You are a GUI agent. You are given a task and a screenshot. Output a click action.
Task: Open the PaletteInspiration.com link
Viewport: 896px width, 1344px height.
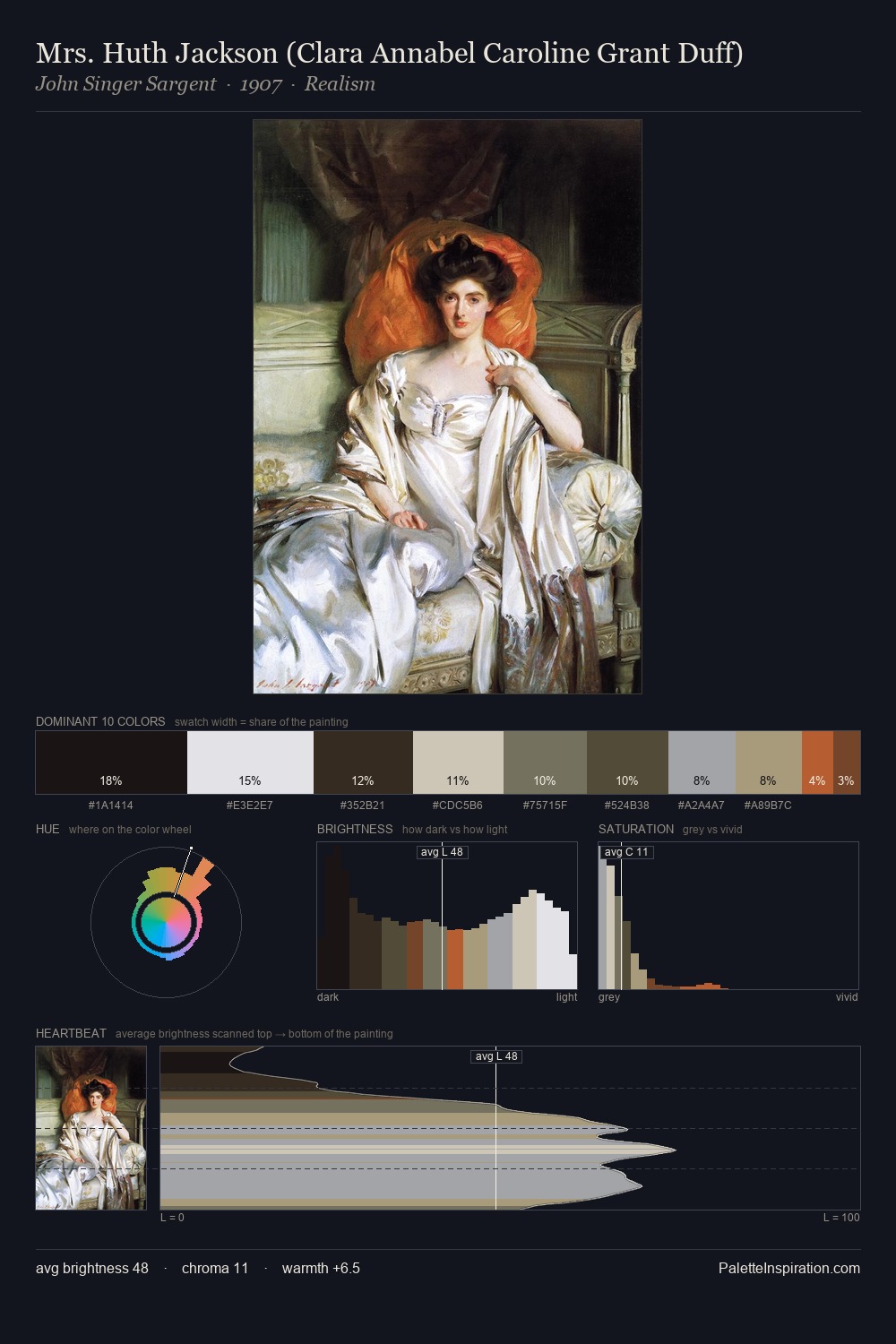click(789, 1268)
